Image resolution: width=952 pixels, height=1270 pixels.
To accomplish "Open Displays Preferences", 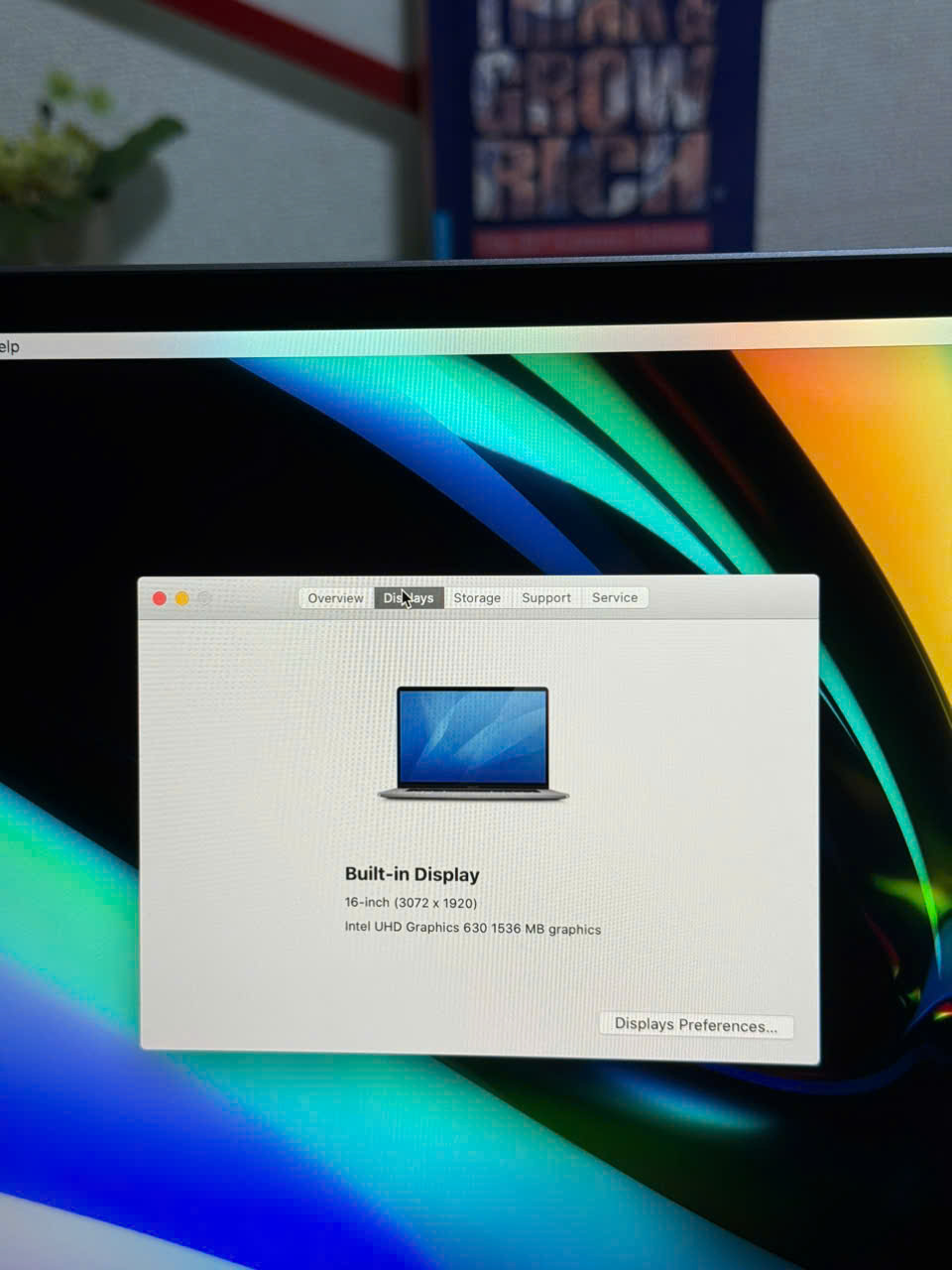I will 695,1025.
